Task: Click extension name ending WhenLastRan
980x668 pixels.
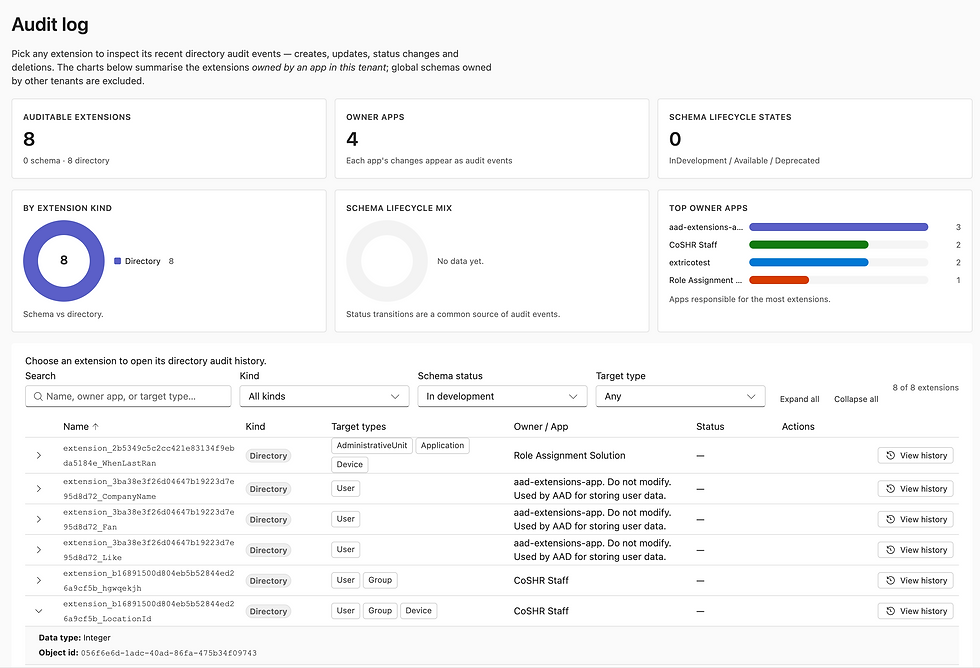Action: [x=149, y=456]
